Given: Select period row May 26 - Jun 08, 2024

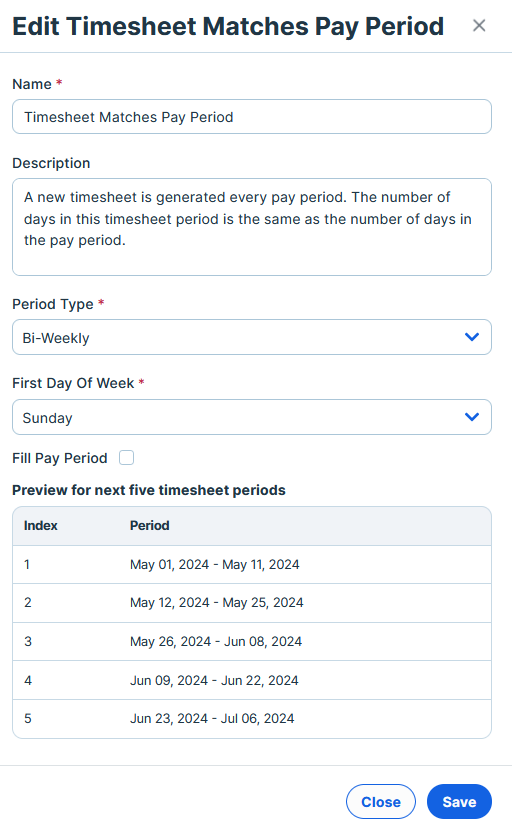Looking at the screenshot, I should (252, 642).
